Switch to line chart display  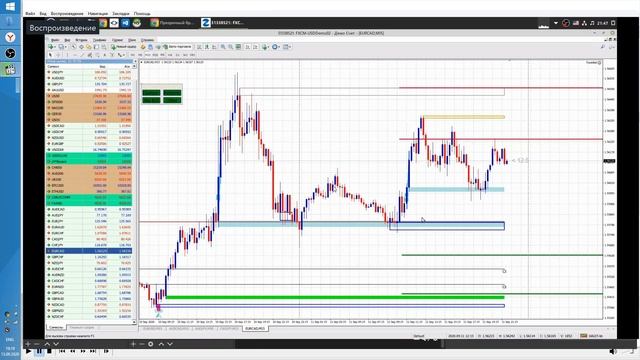pos(213,47)
